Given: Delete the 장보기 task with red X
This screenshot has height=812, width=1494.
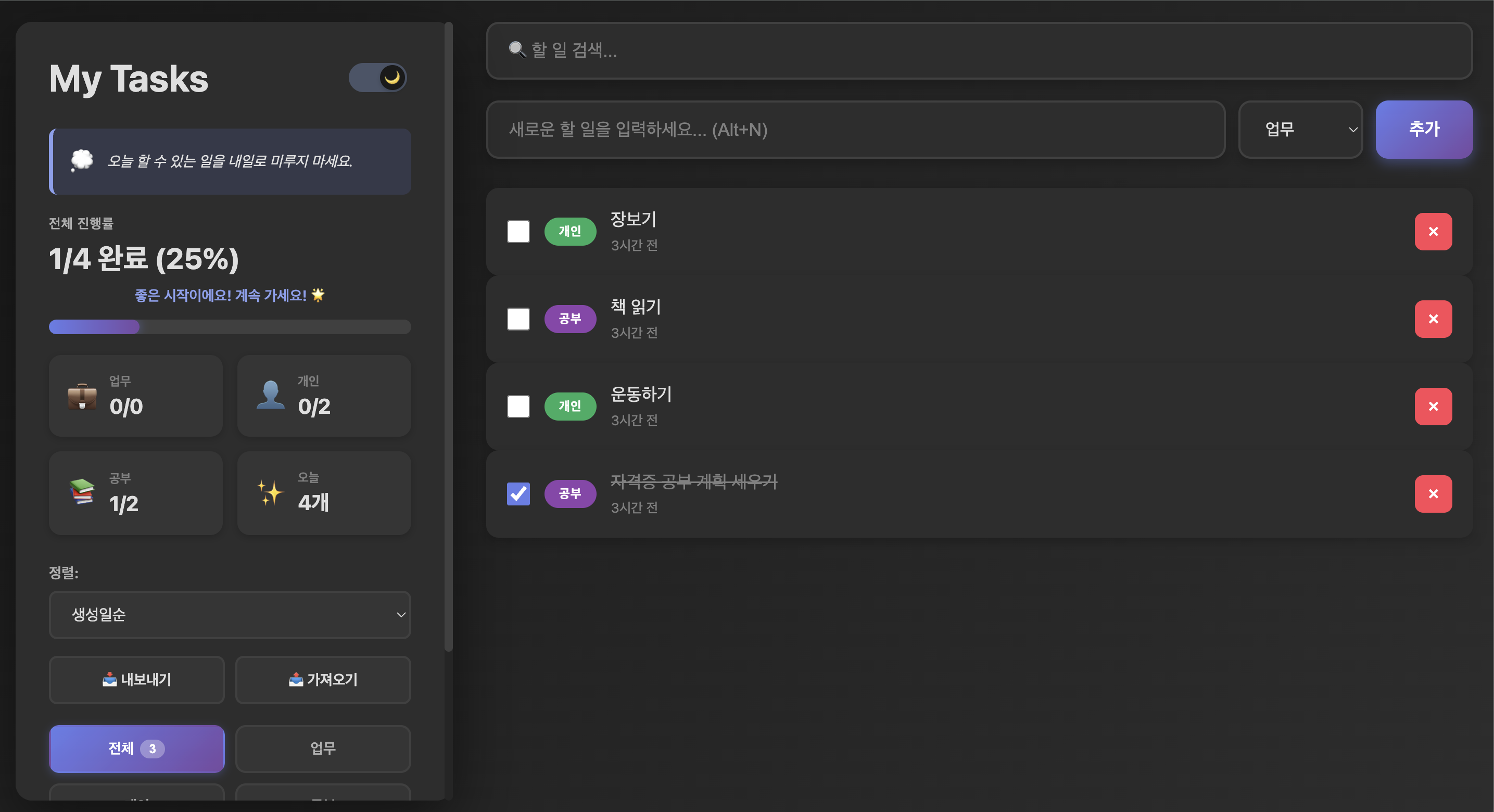Looking at the screenshot, I should [x=1433, y=232].
